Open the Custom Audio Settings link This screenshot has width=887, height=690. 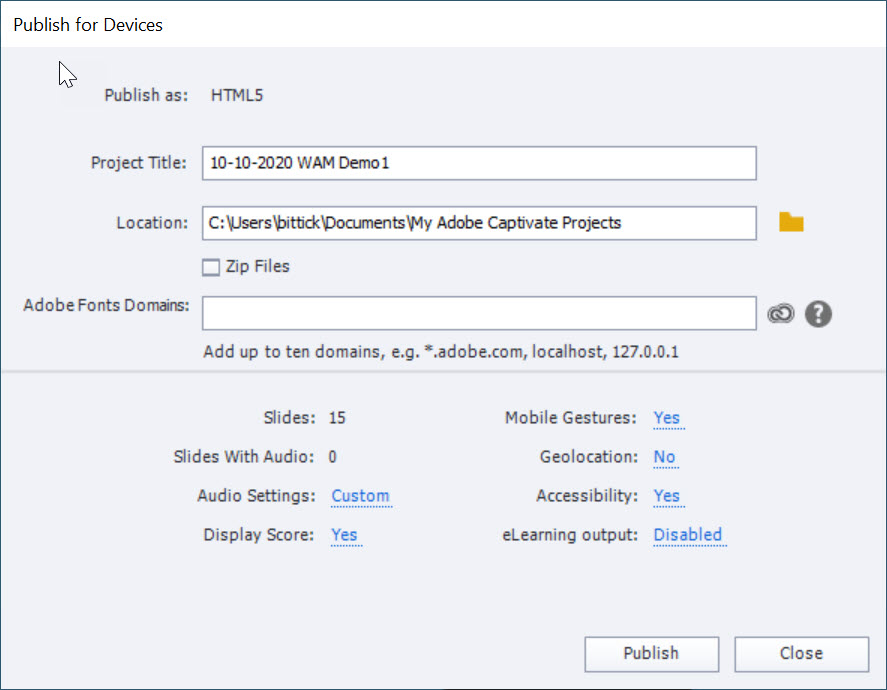click(x=360, y=496)
